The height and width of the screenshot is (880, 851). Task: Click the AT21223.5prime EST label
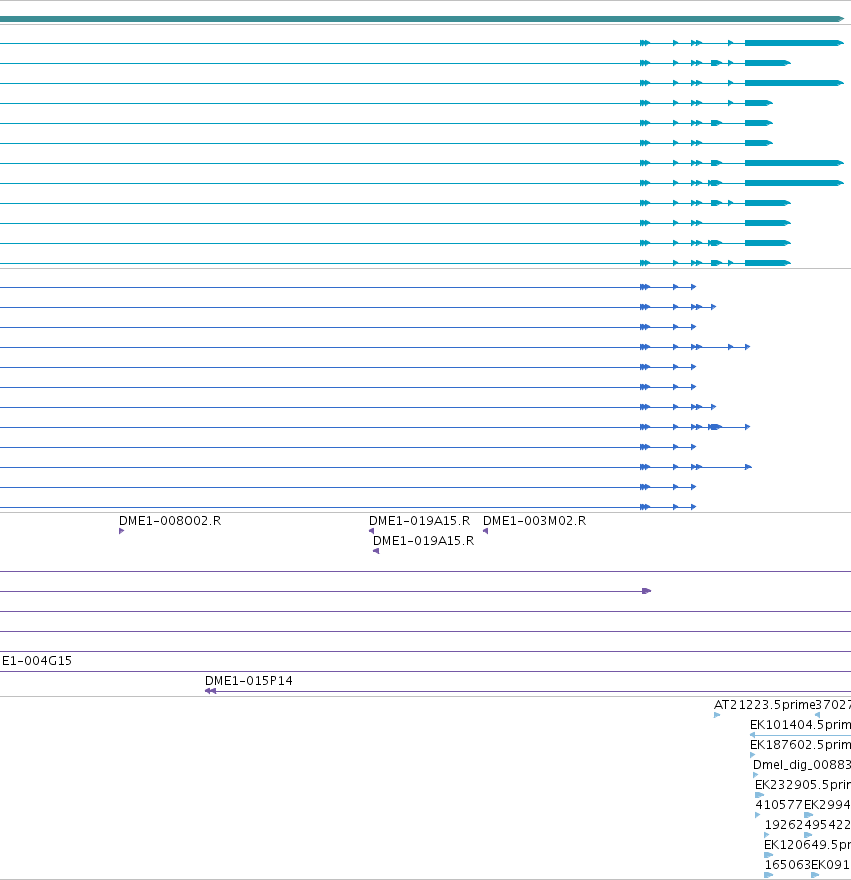(764, 705)
